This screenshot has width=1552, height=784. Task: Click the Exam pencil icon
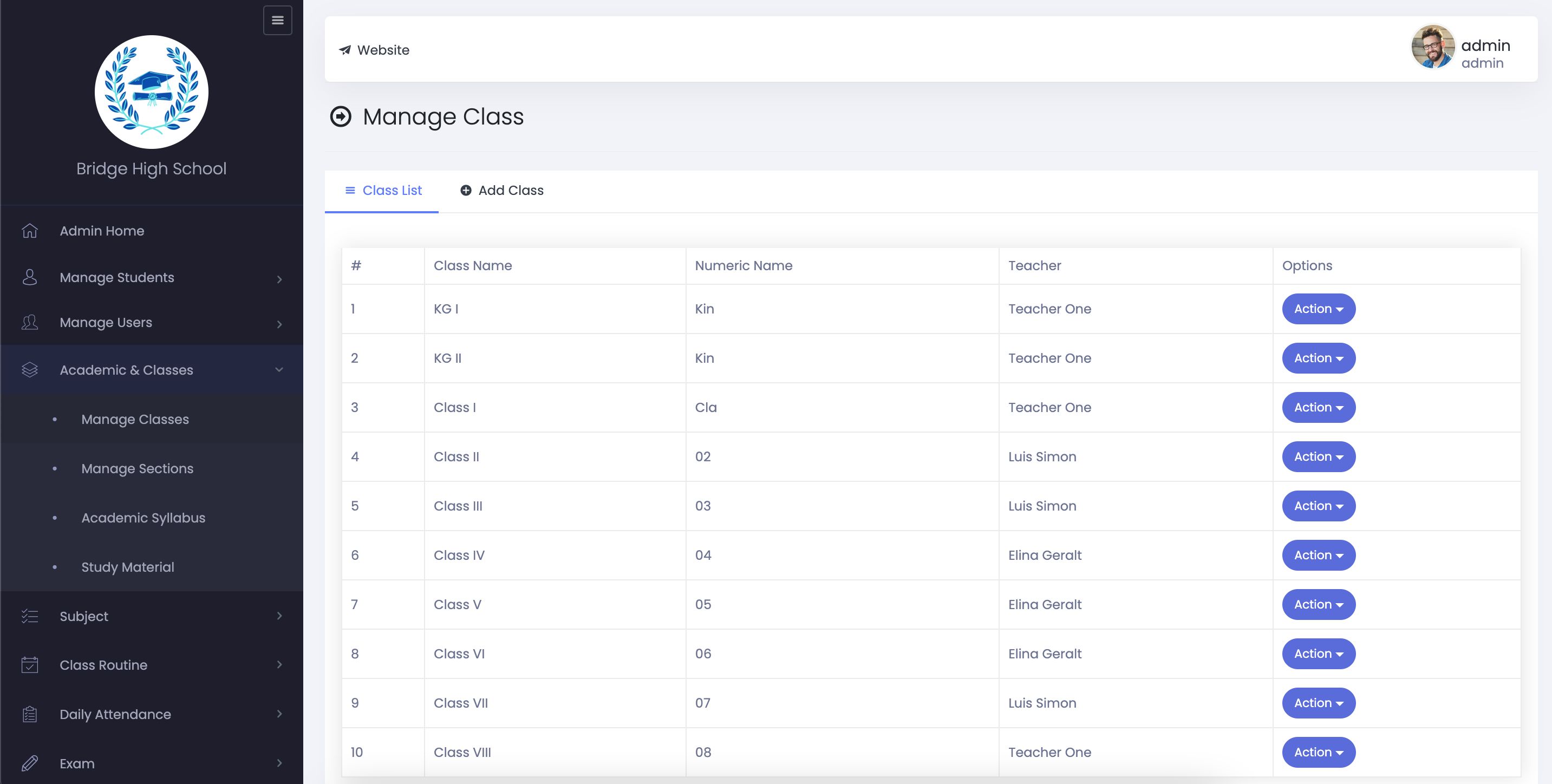[x=30, y=763]
